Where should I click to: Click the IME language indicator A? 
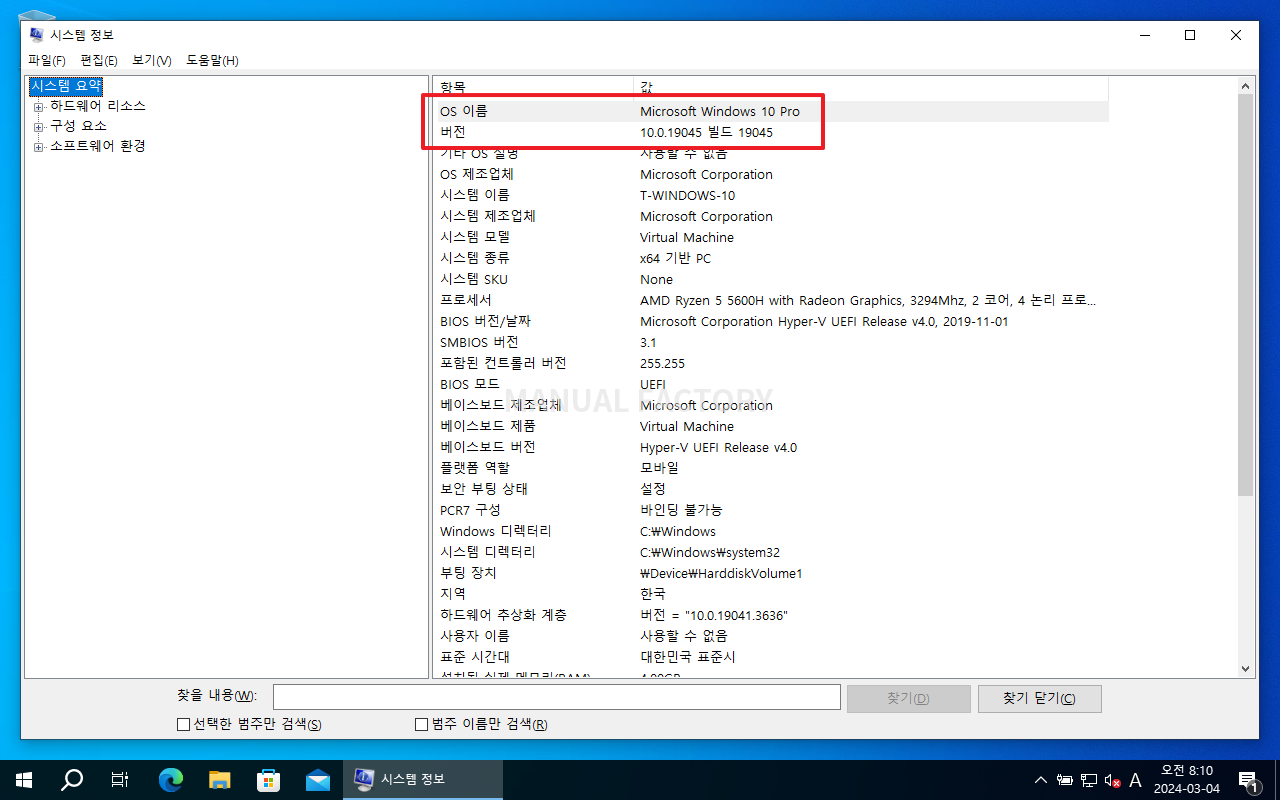pyautogui.click(x=1135, y=780)
